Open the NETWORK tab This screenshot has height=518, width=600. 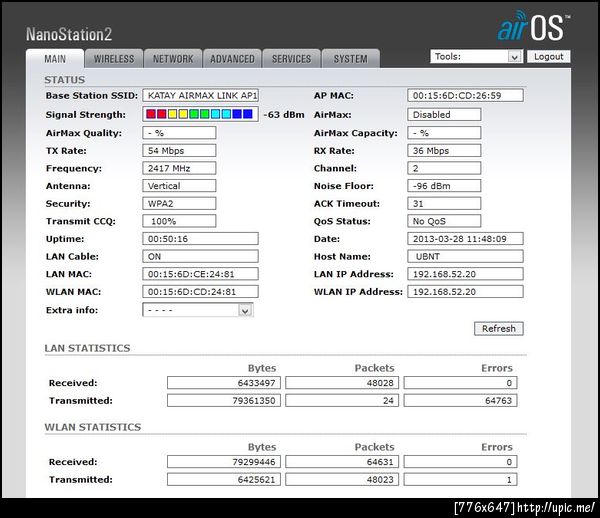coord(173,59)
